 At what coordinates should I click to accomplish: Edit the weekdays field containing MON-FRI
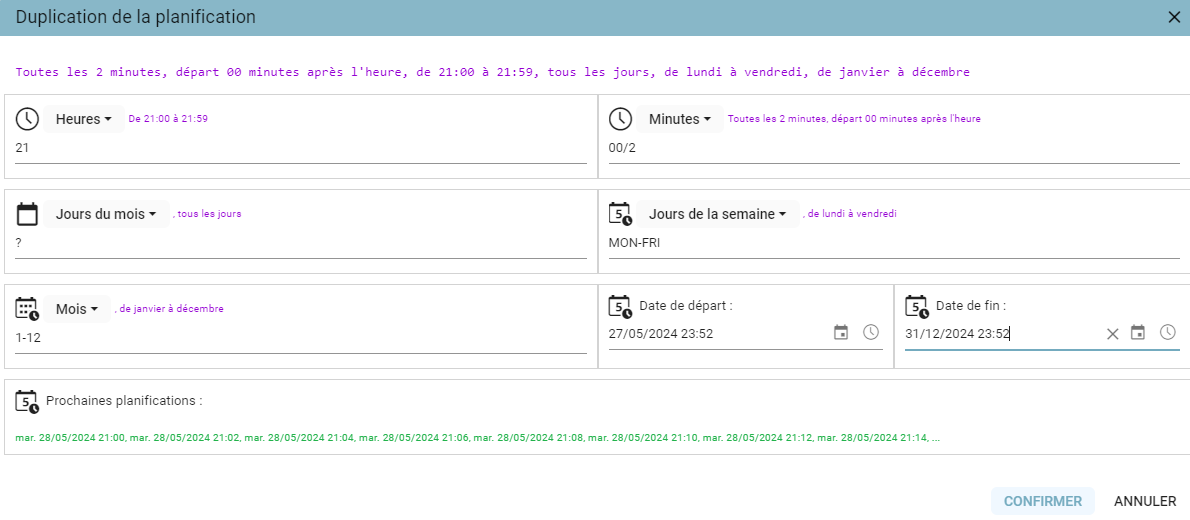click(894, 243)
